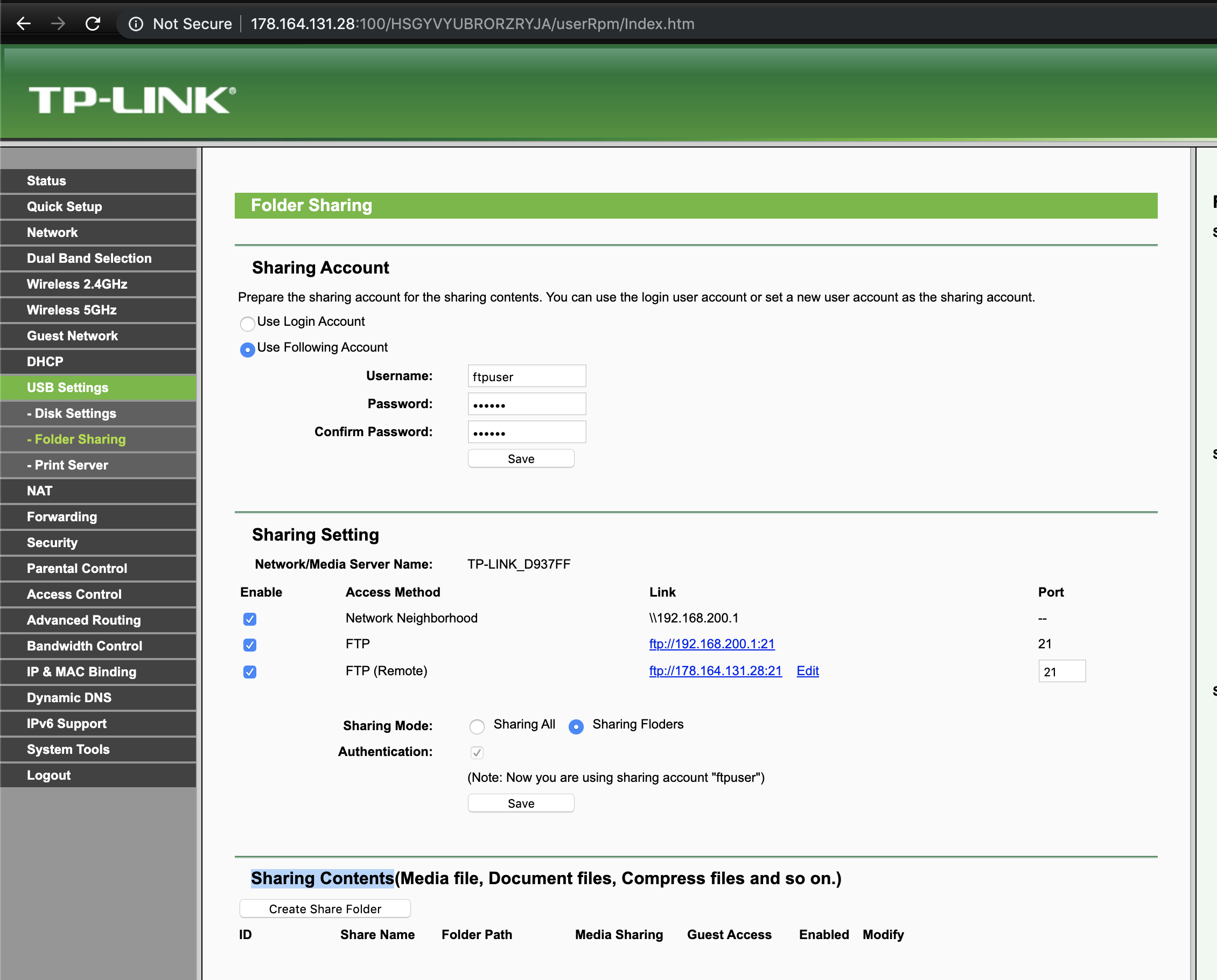This screenshot has width=1217, height=980.
Task: Click the Username field containing ftpuser
Action: click(527, 376)
